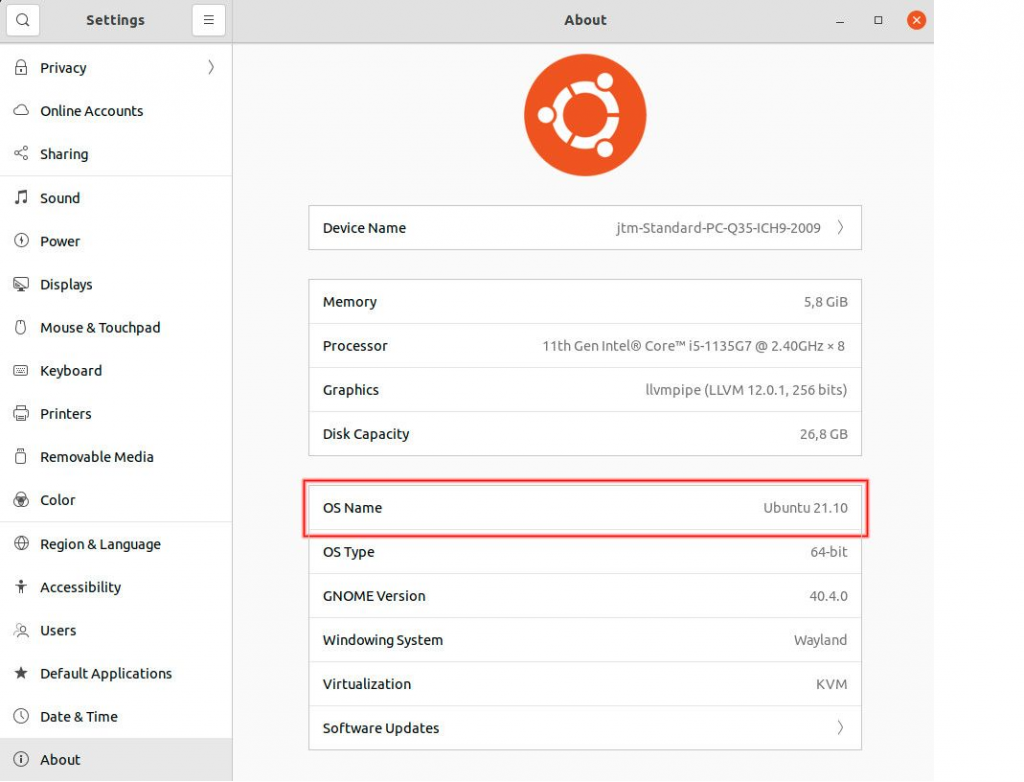The width and height of the screenshot is (1024, 782).
Task: Select Region & Language panel
Action: (116, 544)
